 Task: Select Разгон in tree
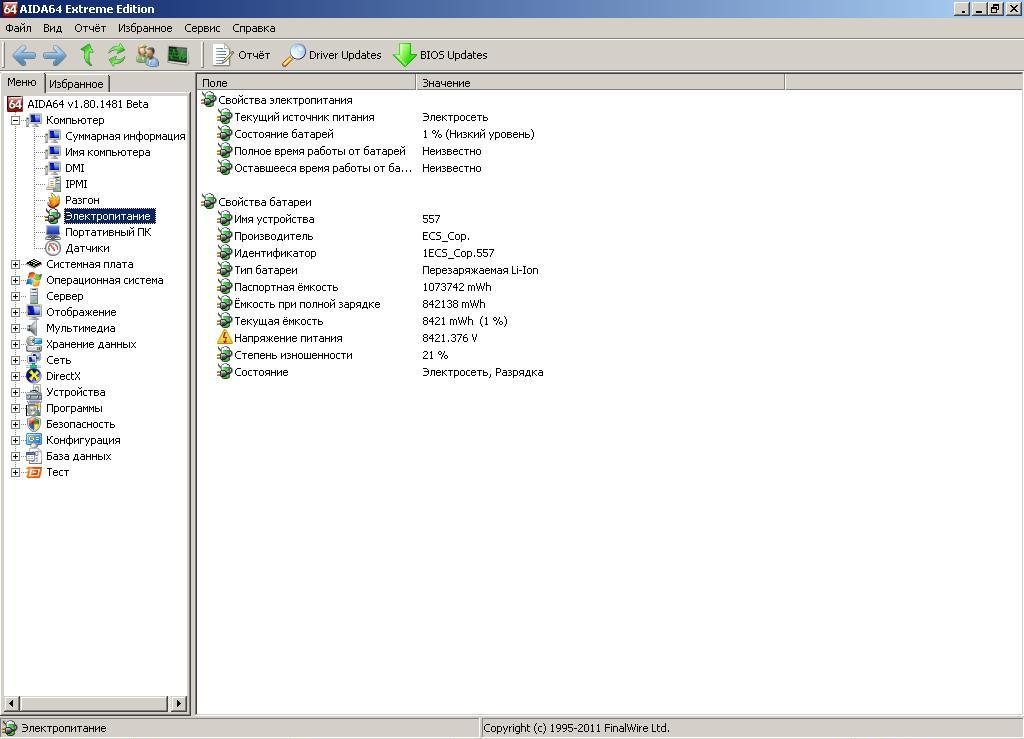[x=82, y=200]
